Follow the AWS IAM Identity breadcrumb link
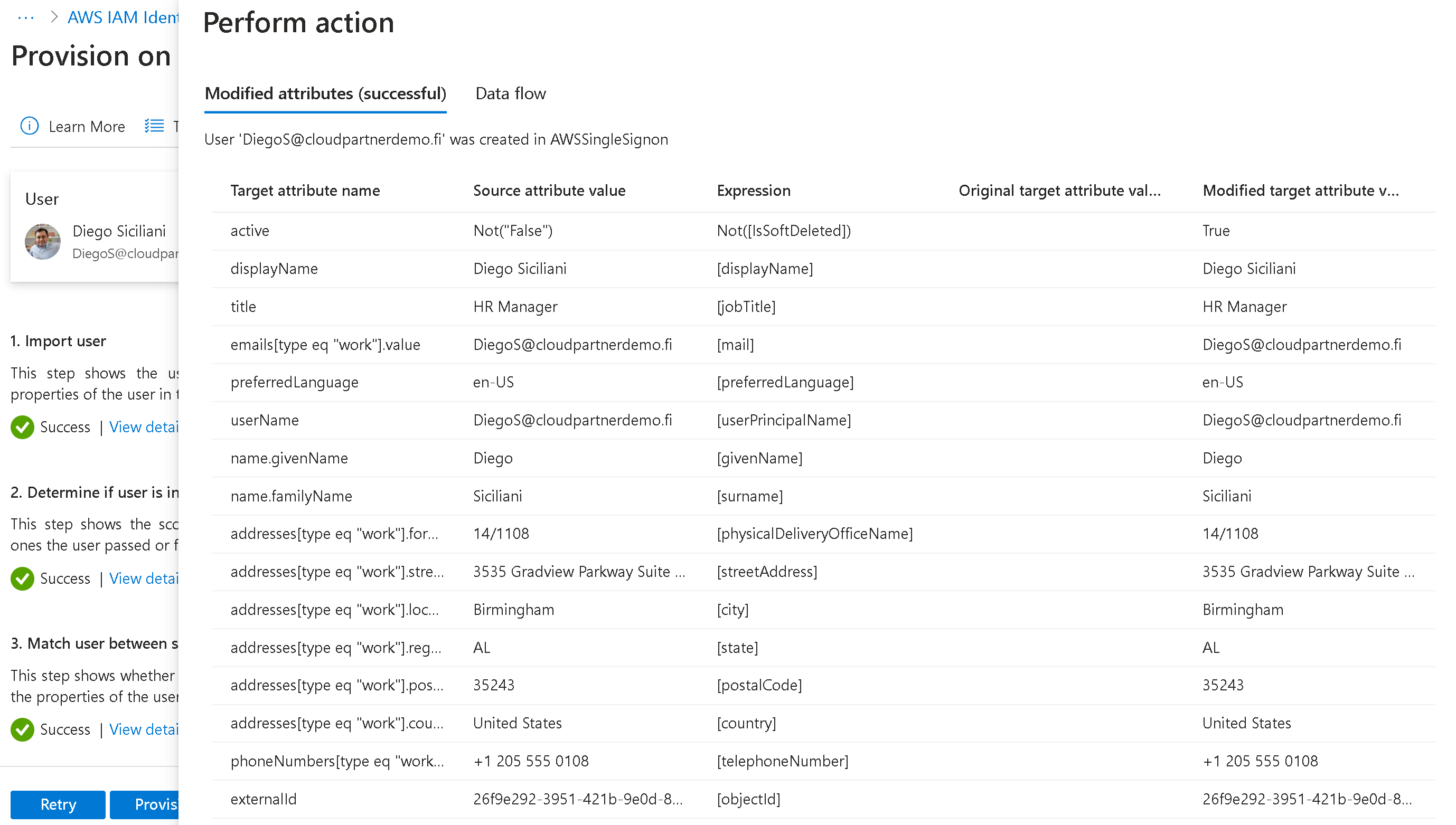 pos(123,17)
